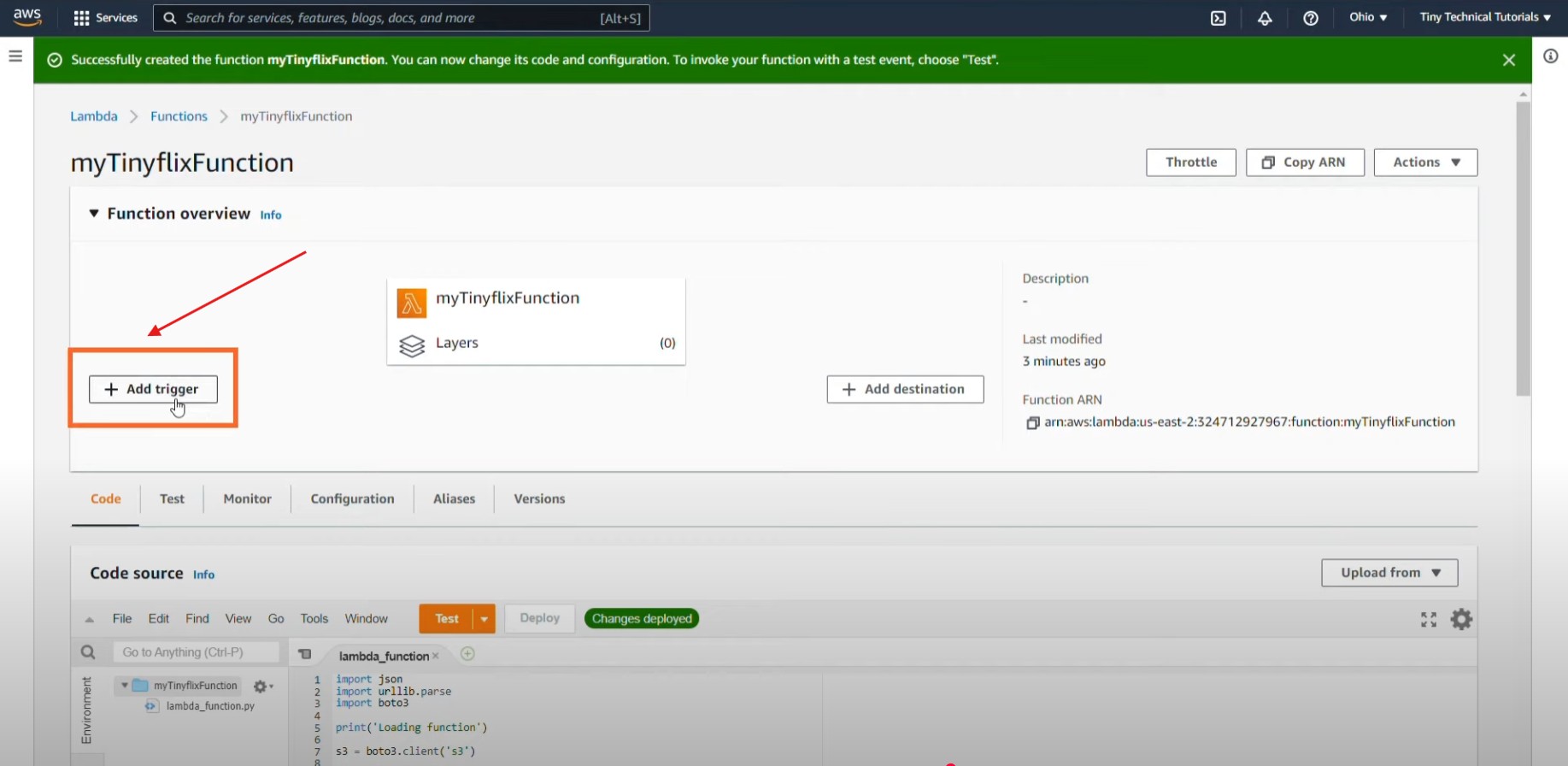Open code editor settings gear
The height and width of the screenshot is (766, 1568).
pyautogui.click(x=1461, y=619)
